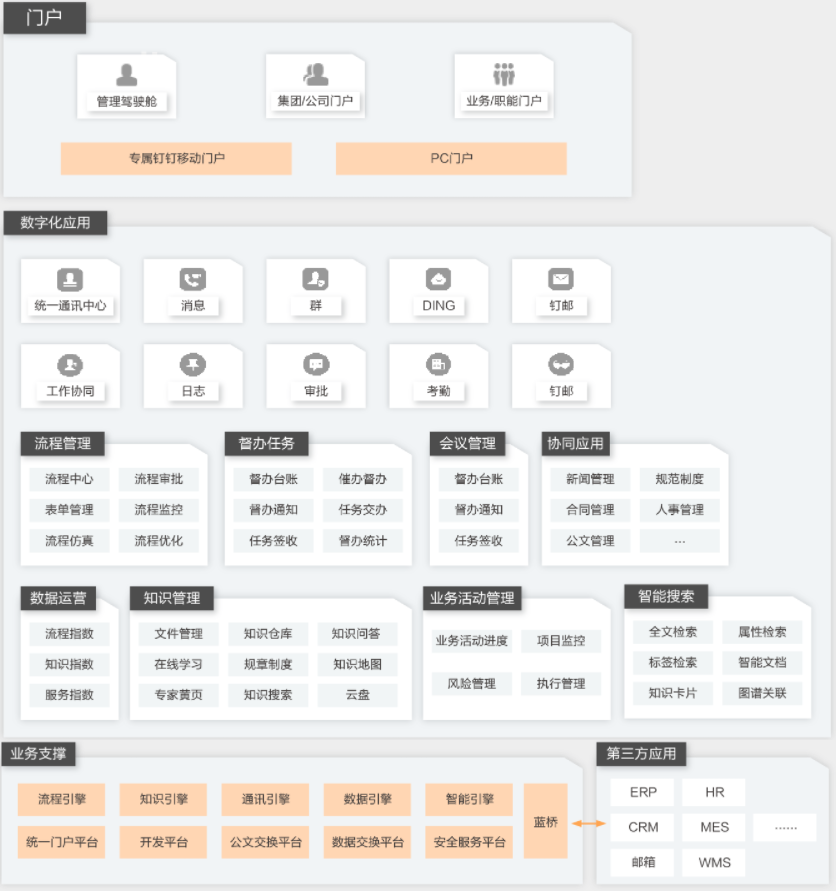
Task: Select 流程仿真 item
Action: (70, 543)
